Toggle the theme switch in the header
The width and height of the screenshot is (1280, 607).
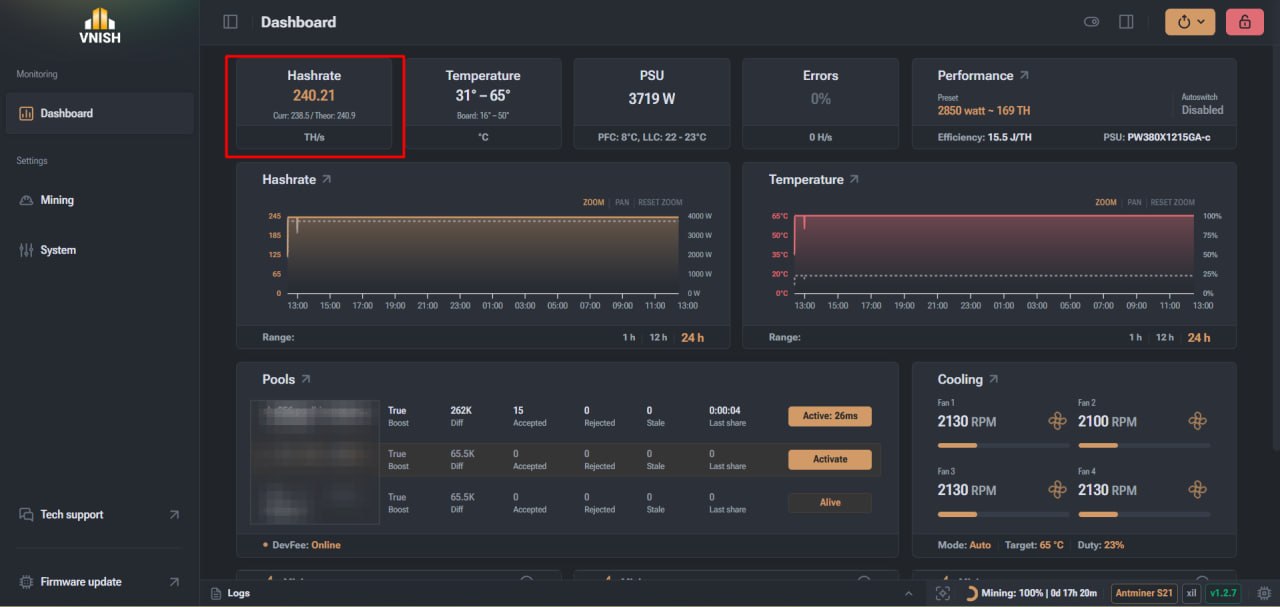pos(1092,22)
